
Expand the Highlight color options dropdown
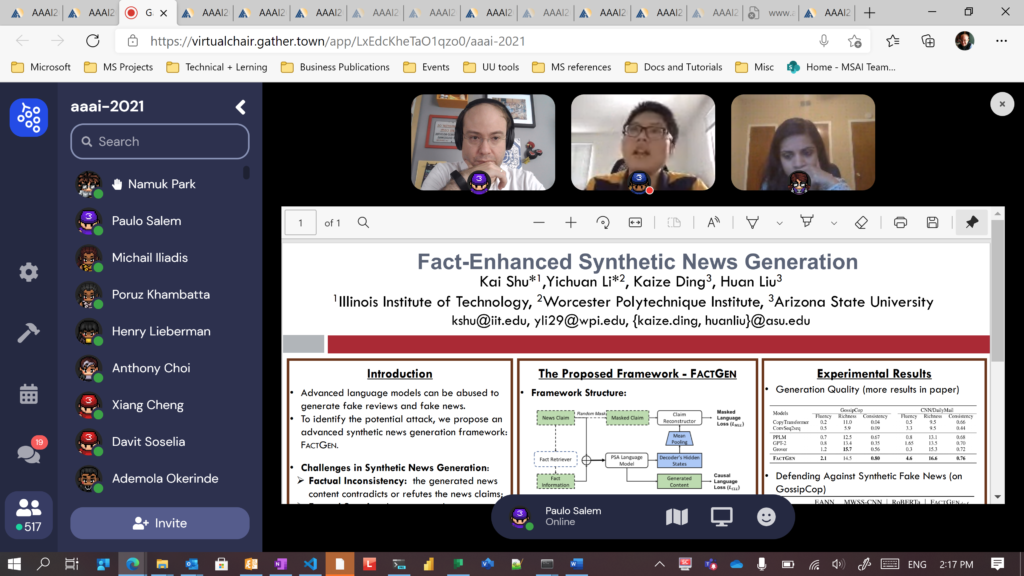(834, 223)
